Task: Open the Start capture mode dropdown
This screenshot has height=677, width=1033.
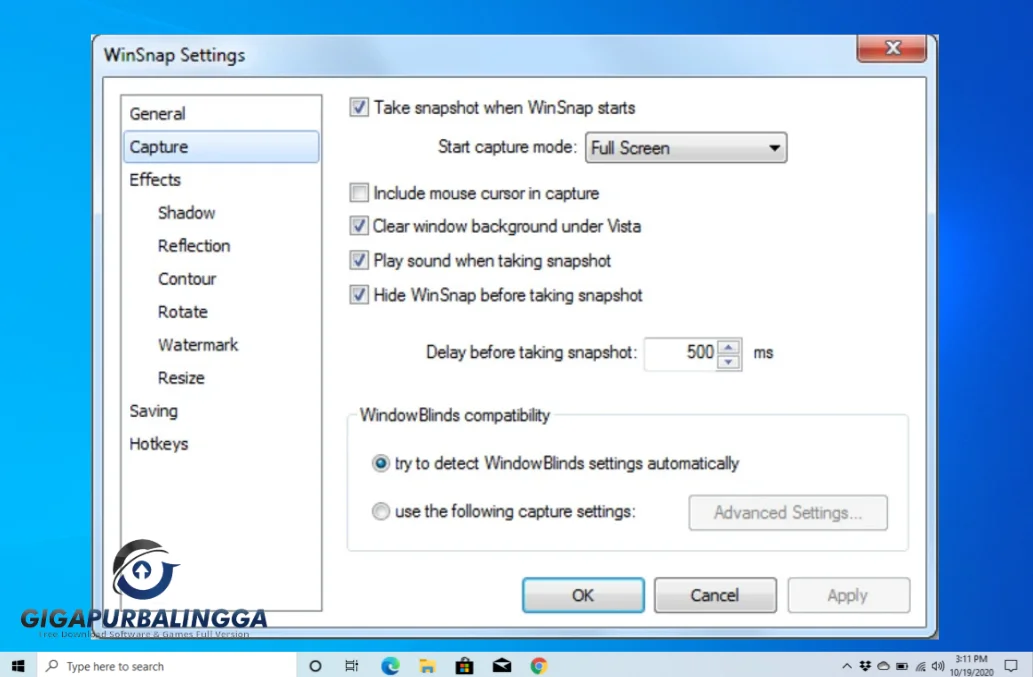Action: coord(686,148)
